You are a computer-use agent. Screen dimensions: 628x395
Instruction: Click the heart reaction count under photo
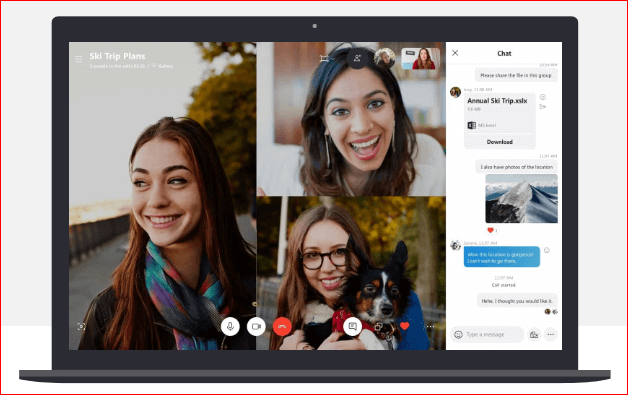point(492,230)
